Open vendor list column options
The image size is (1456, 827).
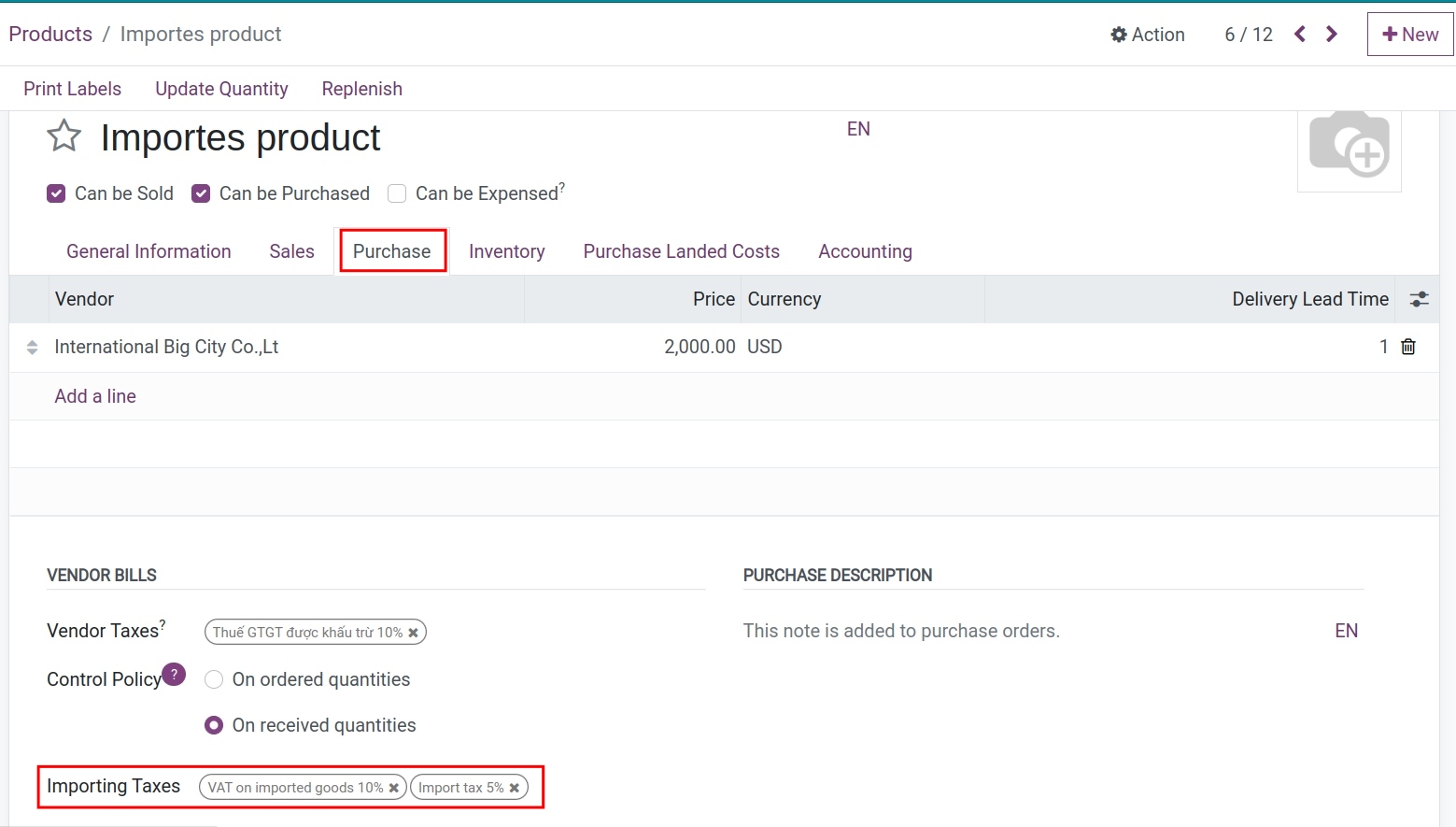tap(1419, 299)
